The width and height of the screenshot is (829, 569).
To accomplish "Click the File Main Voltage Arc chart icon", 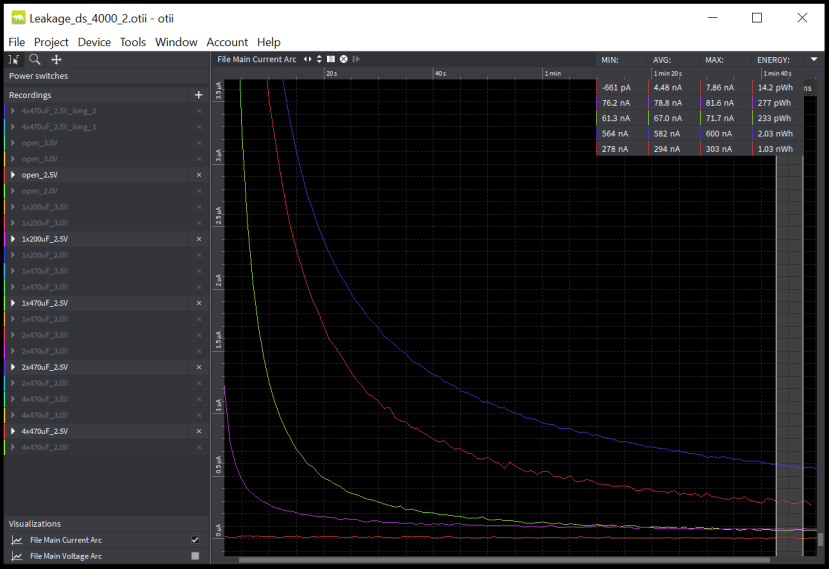I will coord(17,556).
